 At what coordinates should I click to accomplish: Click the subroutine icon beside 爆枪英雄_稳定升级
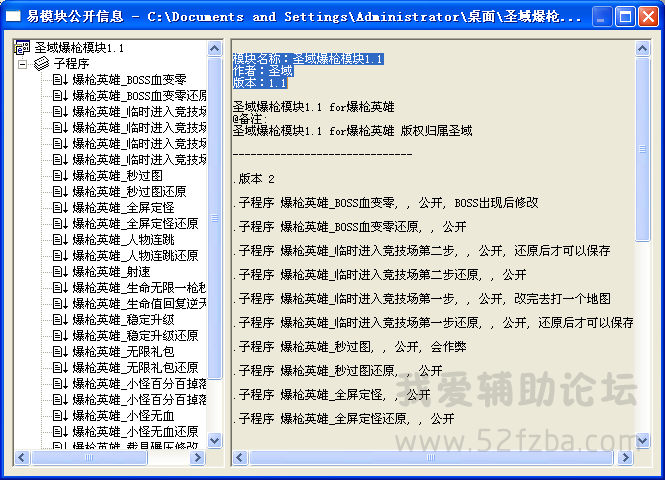(x=60, y=320)
